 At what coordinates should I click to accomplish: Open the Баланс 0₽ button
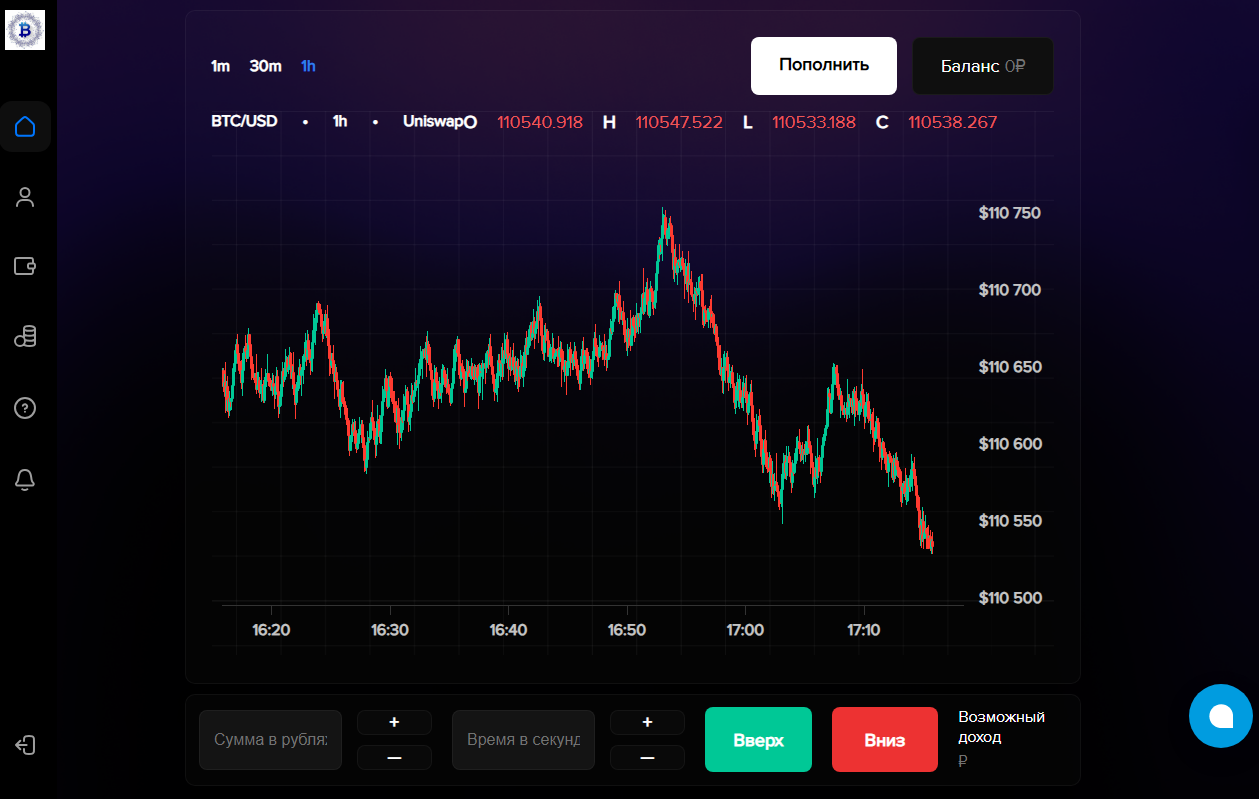click(x=982, y=66)
